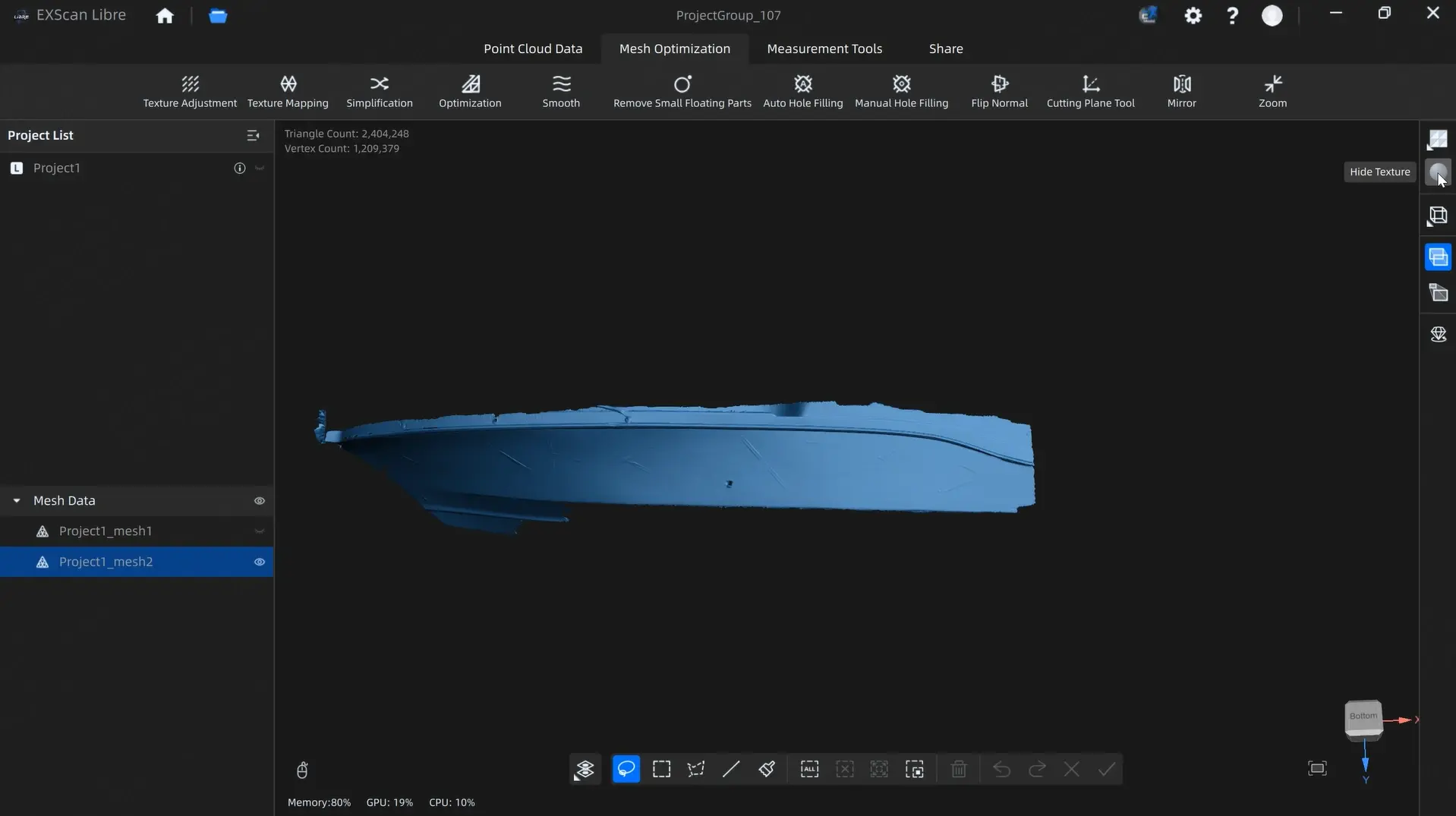Toggle visibility of the Mesh Data group

tap(260, 501)
